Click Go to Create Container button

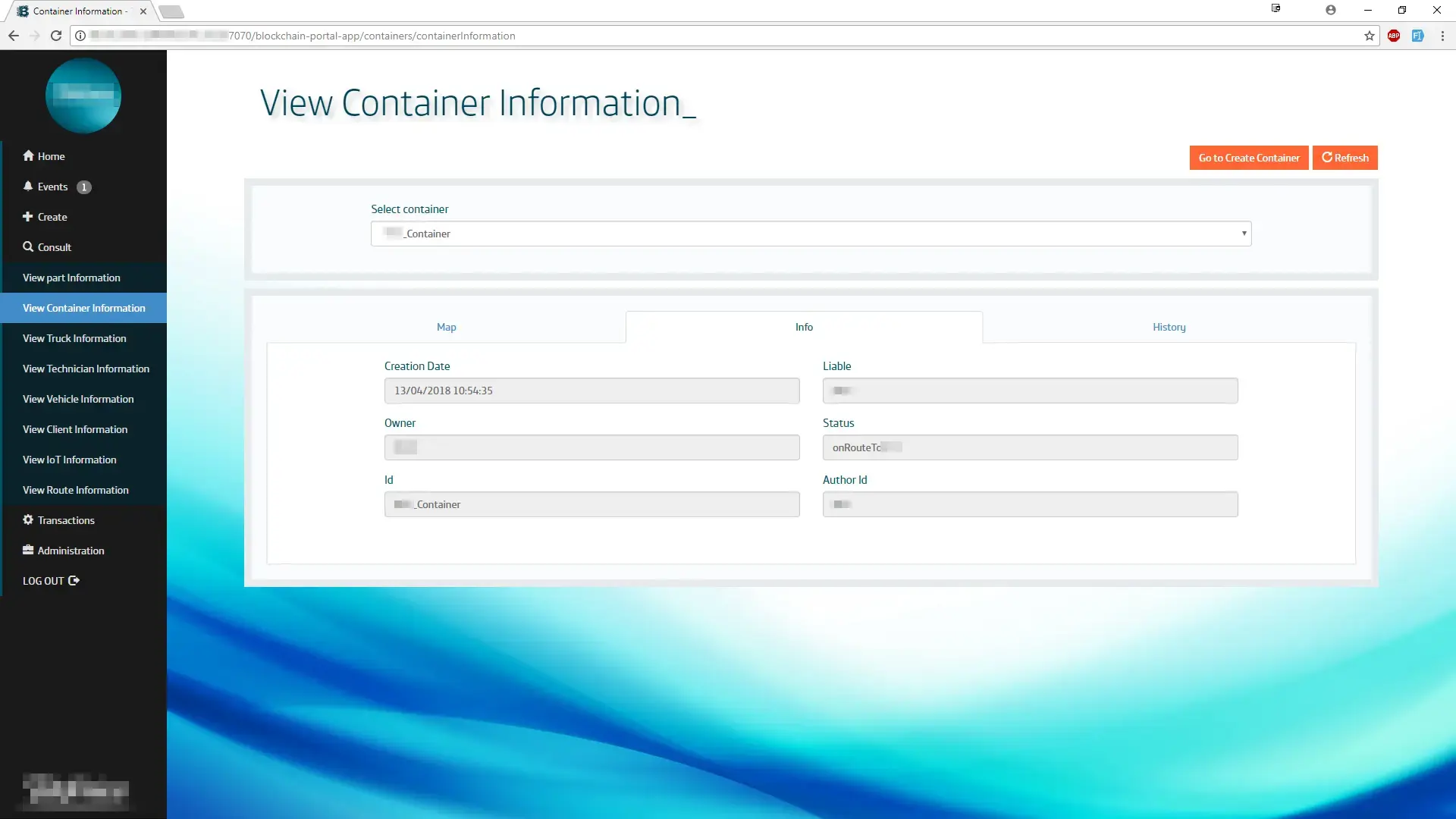click(1248, 158)
